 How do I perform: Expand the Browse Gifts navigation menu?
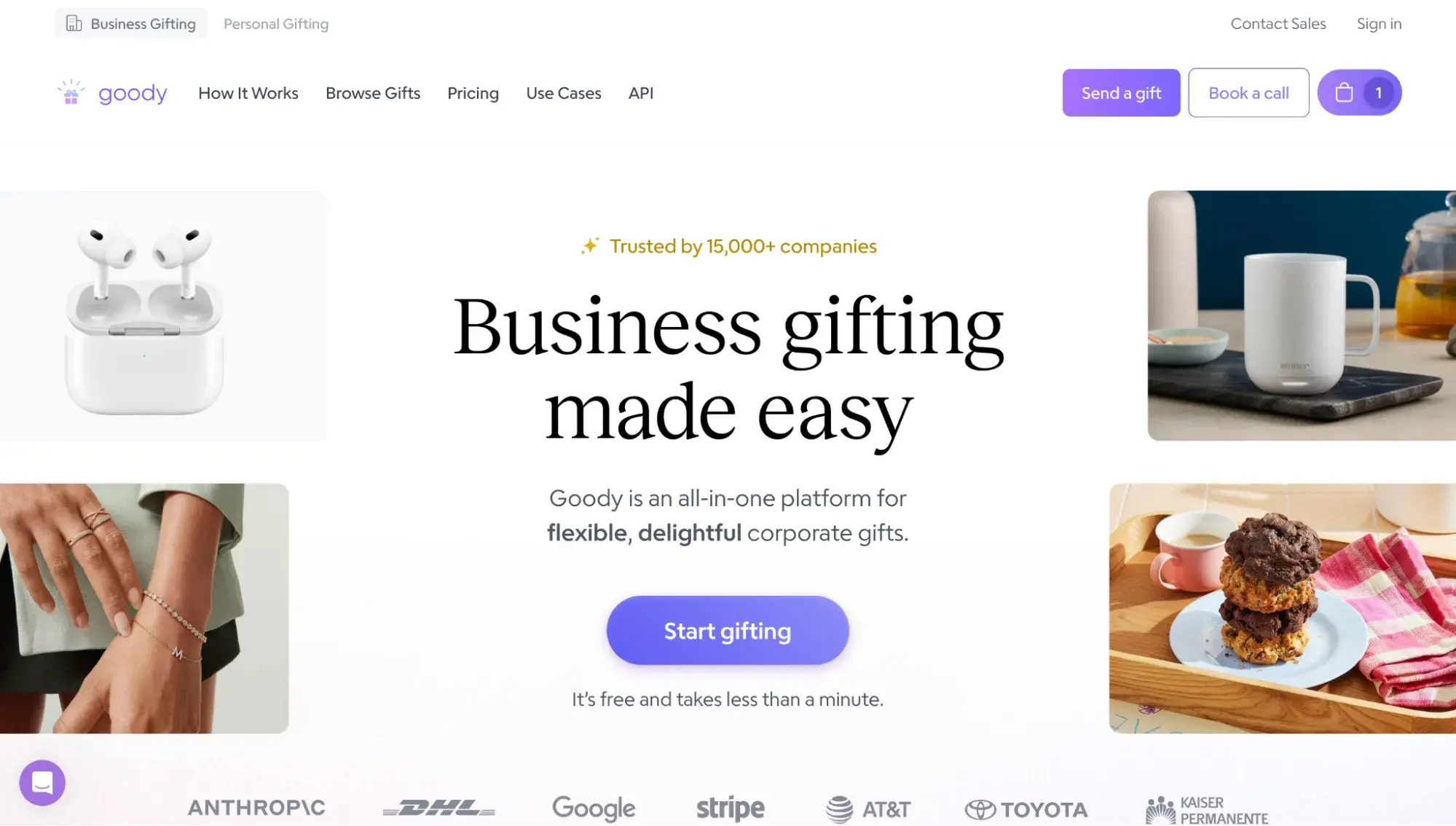[373, 92]
